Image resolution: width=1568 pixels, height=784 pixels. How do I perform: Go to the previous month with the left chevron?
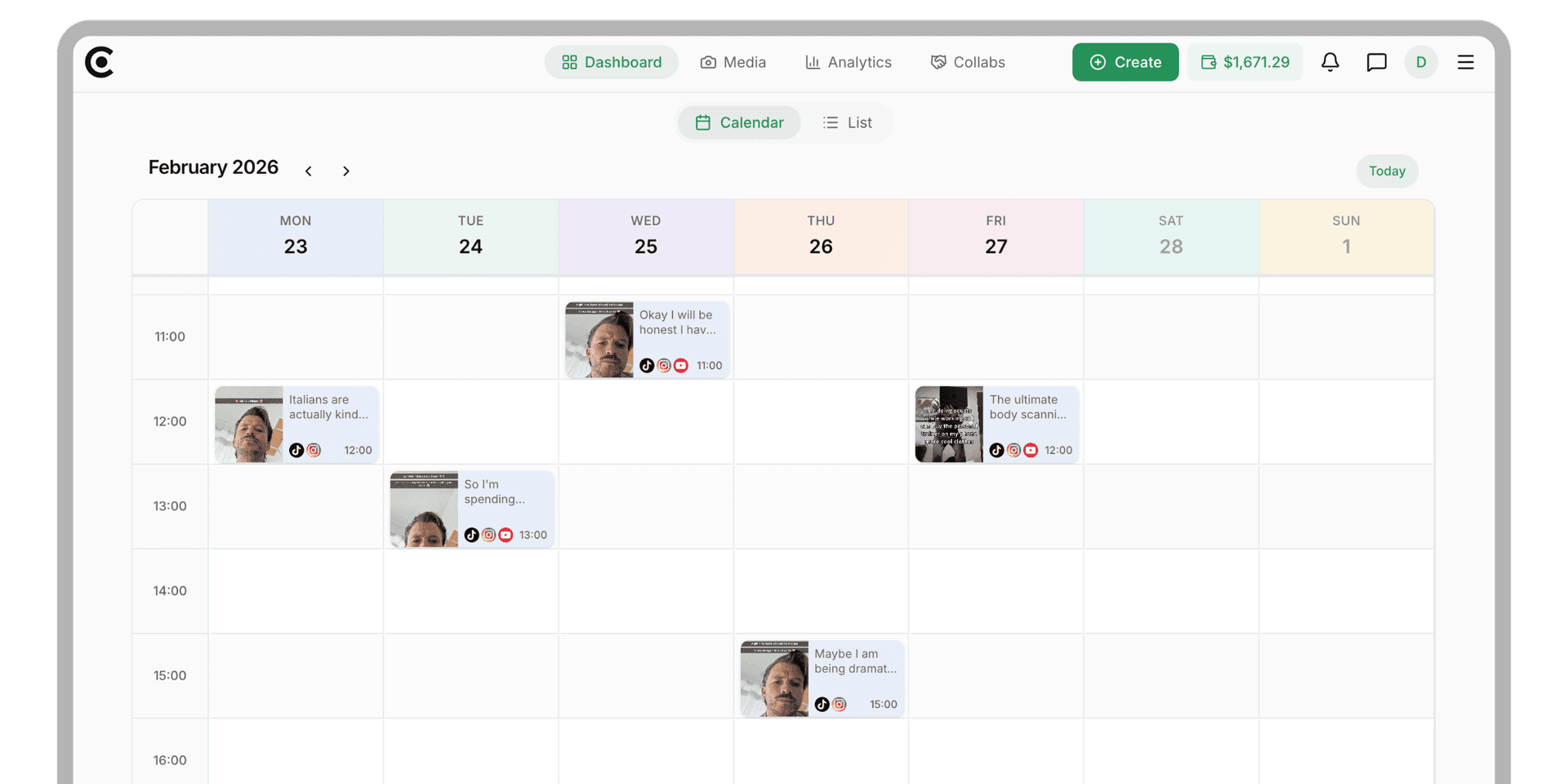click(x=309, y=171)
